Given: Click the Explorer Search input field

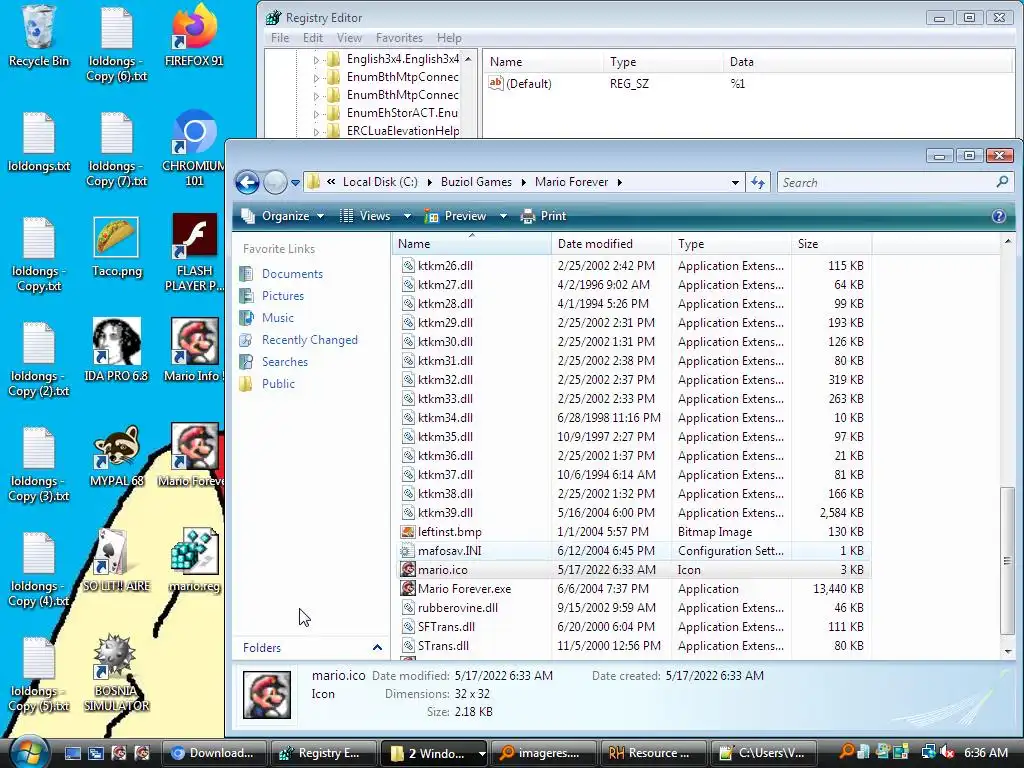Looking at the screenshot, I should pyautogui.click(x=885, y=182).
